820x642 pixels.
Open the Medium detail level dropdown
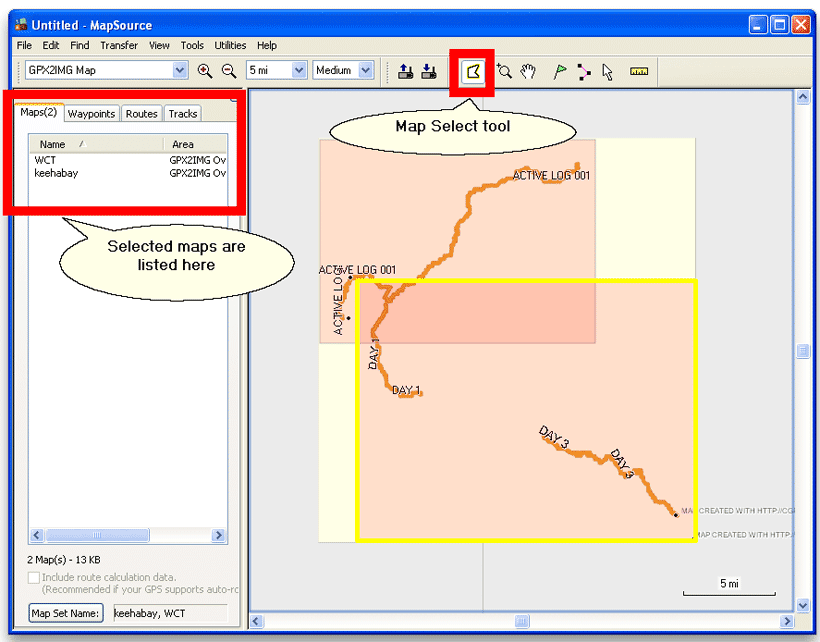click(x=366, y=70)
